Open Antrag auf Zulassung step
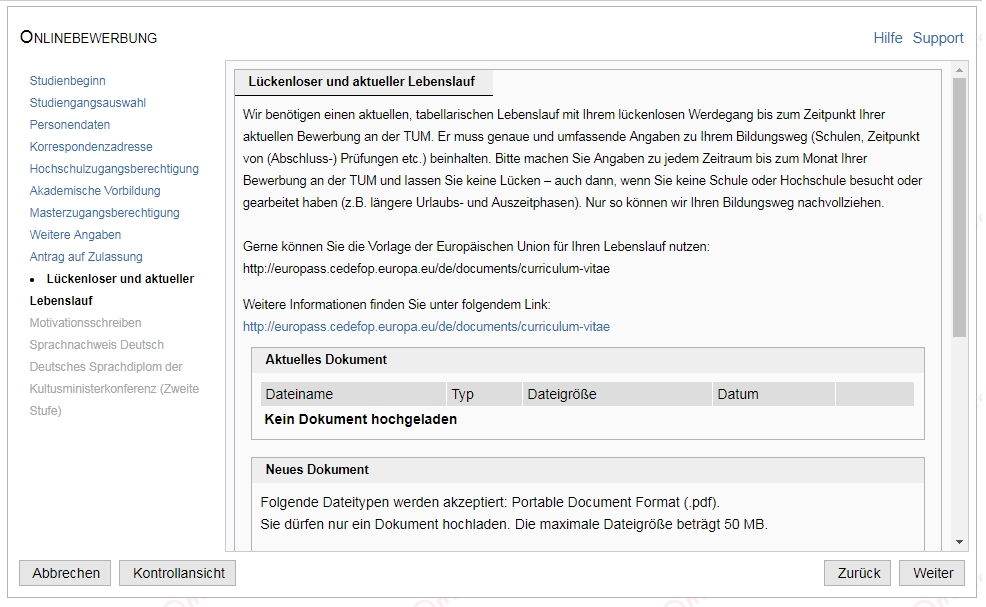Screen dimensions: 986x607 86,257
